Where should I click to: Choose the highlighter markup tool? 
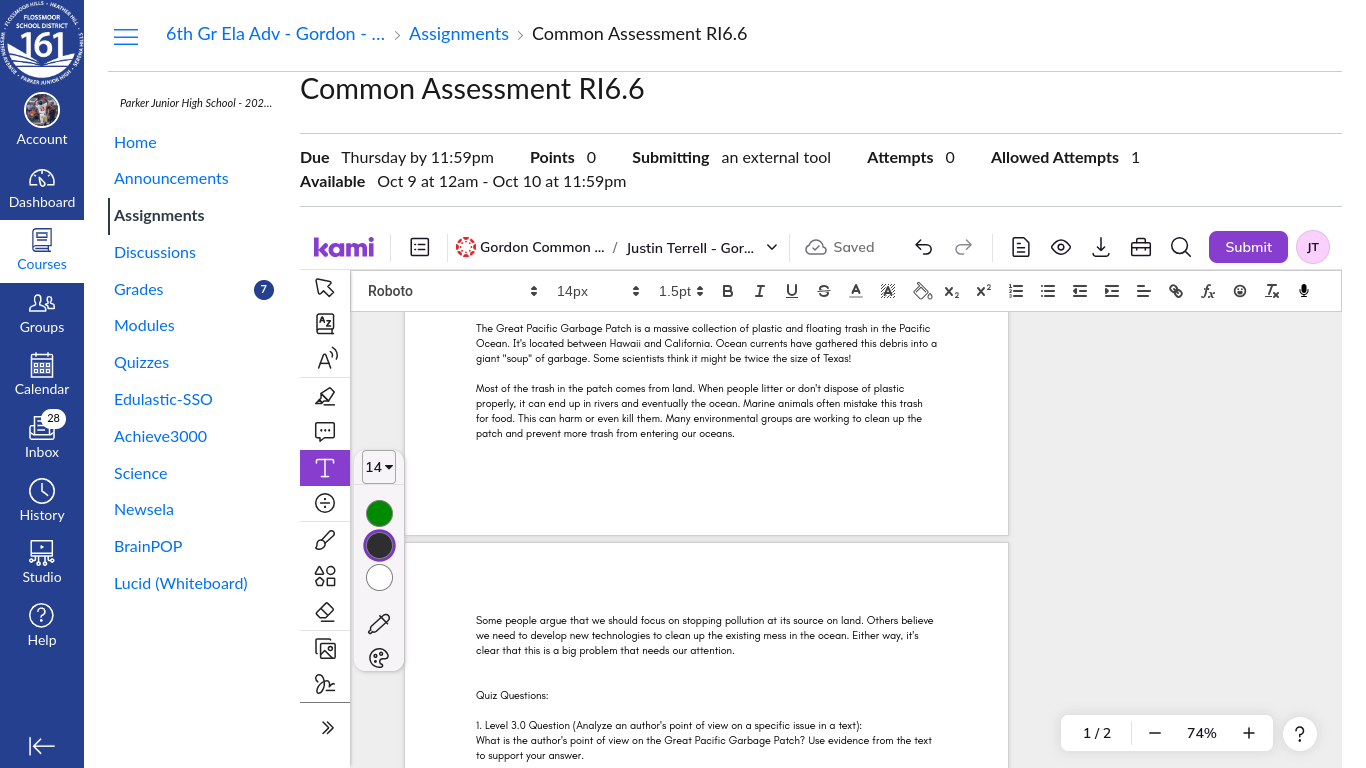point(325,396)
